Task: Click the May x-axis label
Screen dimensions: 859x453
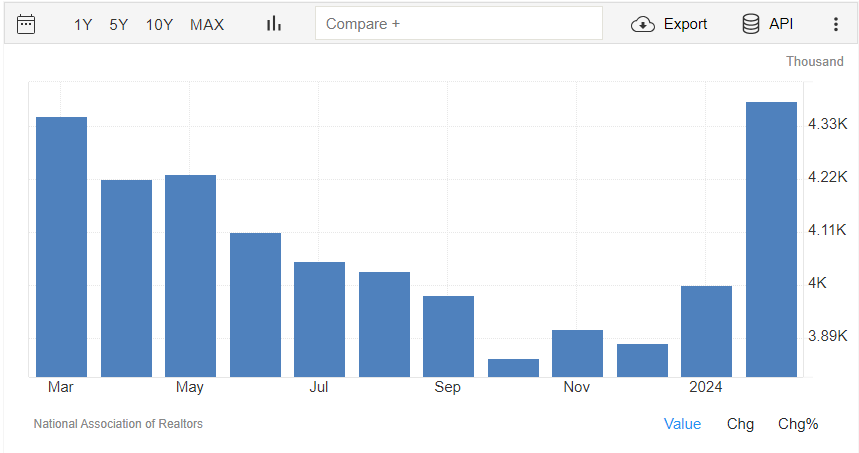Action: click(x=190, y=387)
